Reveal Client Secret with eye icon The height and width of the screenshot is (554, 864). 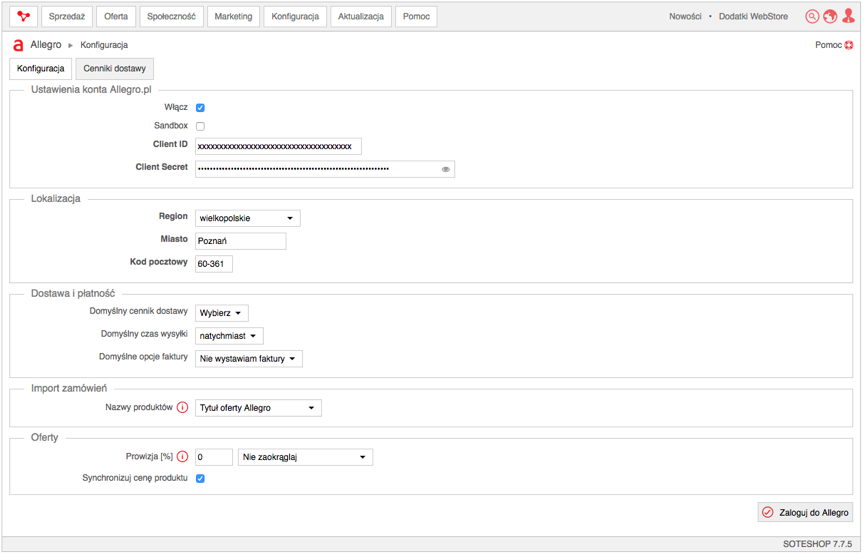[446, 169]
